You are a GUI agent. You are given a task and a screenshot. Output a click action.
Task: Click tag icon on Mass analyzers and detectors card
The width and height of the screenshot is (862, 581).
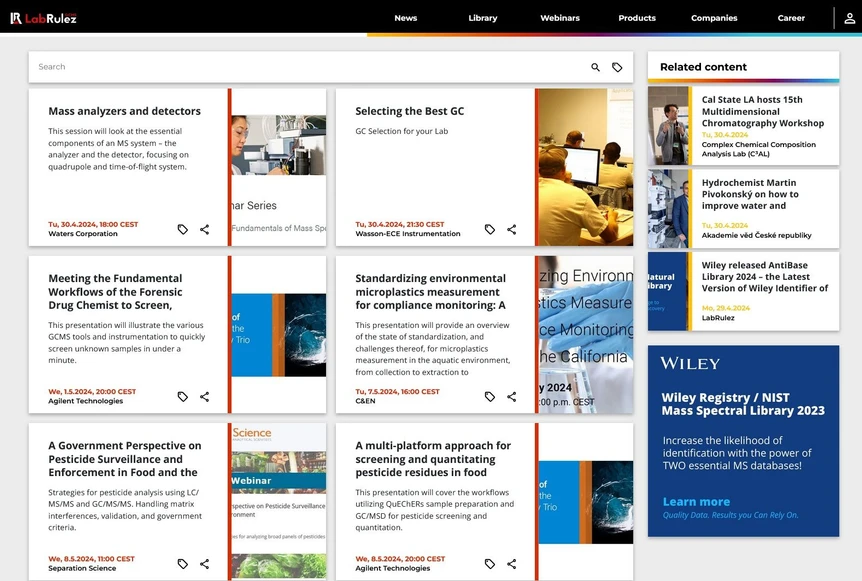pyautogui.click(x=183, y=229)
